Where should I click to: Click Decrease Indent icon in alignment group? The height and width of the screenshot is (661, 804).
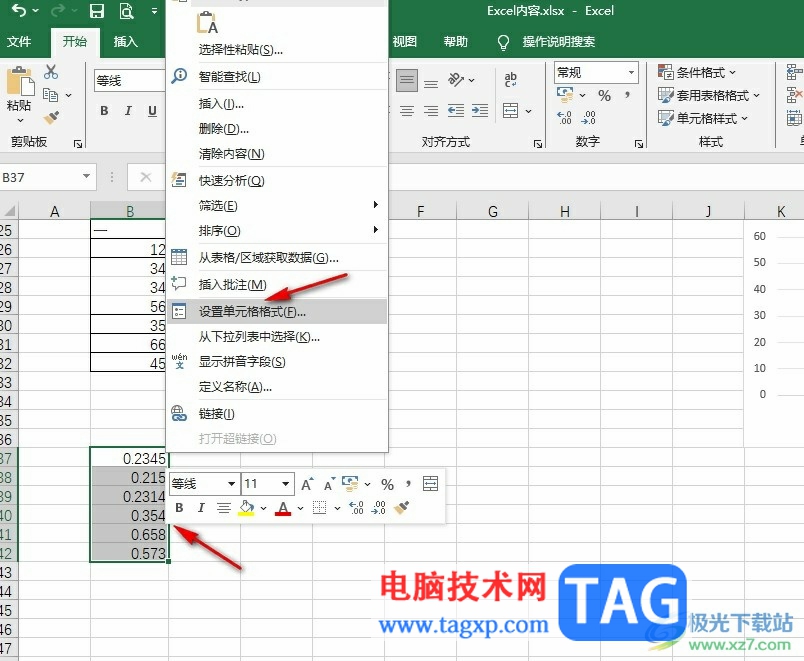tap(456, 111)
